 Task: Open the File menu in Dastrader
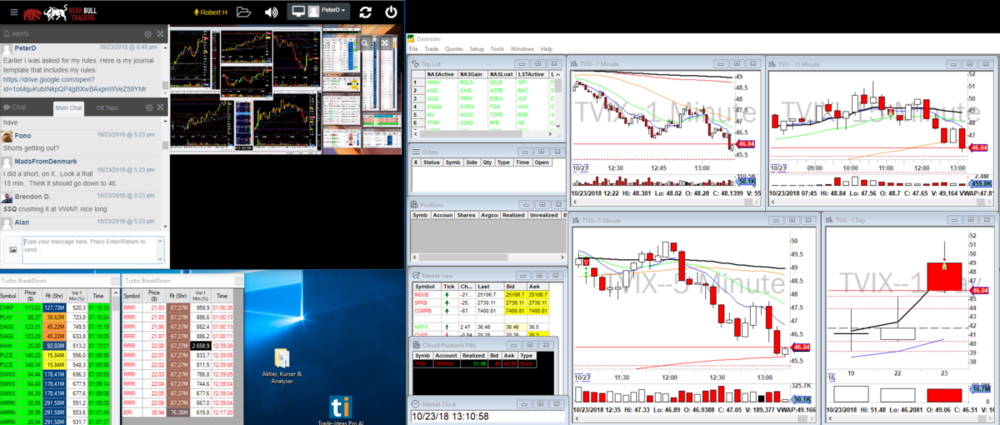pyautogui.click(x=413, y=49)
